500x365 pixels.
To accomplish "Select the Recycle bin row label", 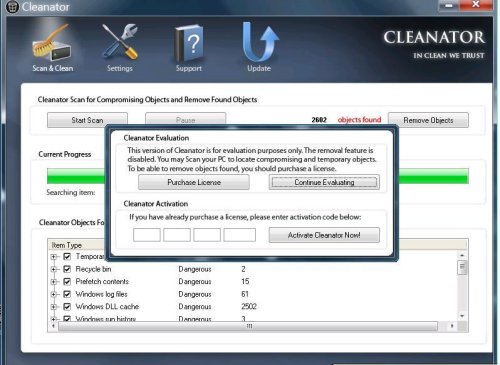I will (x=93, y=269).
